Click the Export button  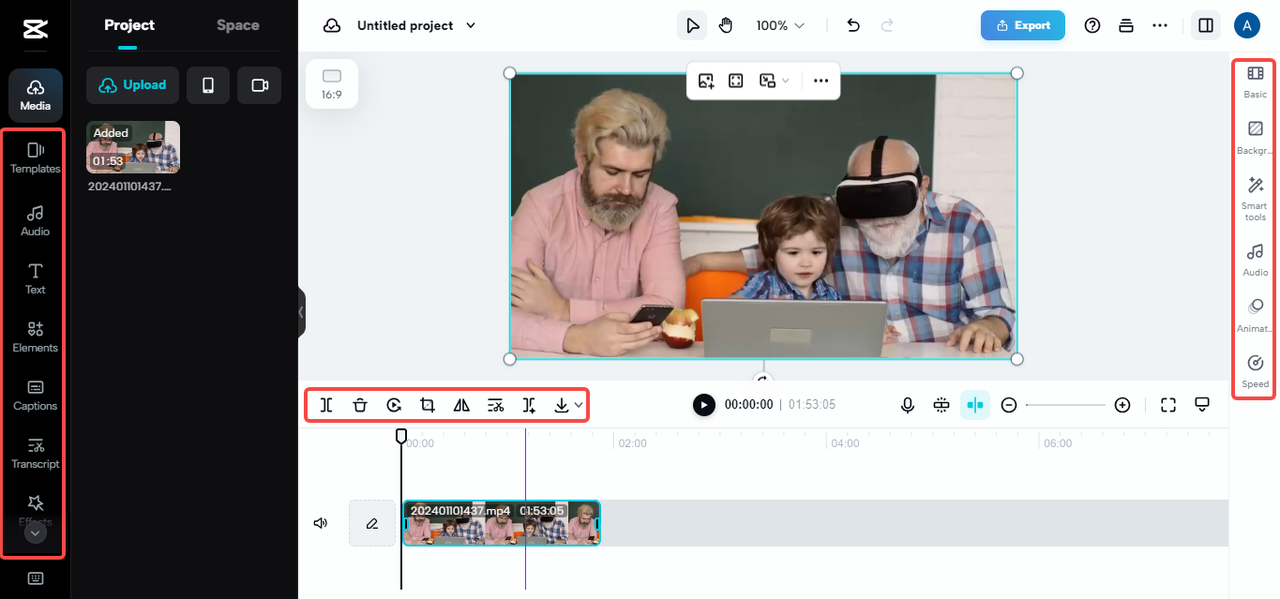[1023, 25]
